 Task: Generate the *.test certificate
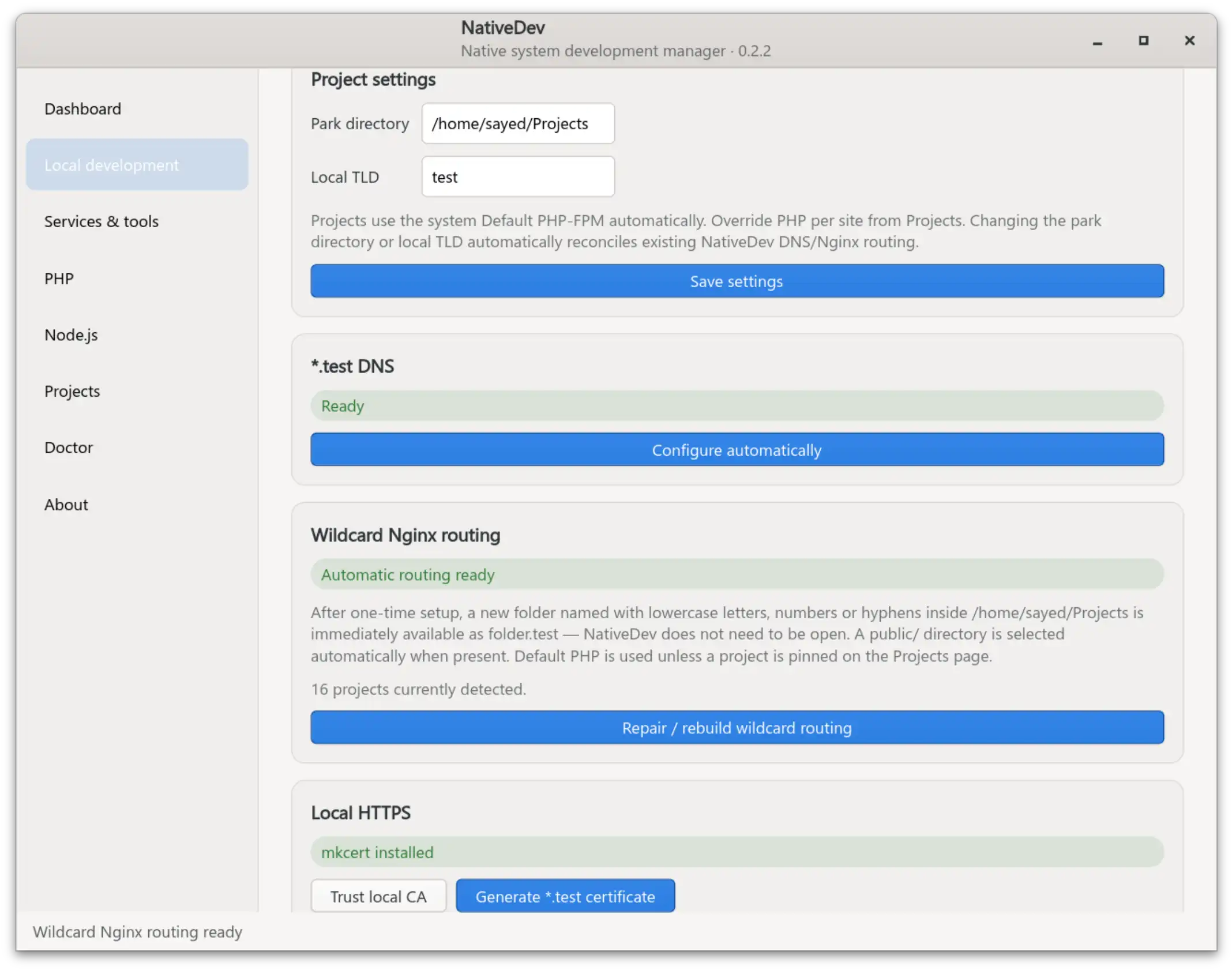coord(565,896)
